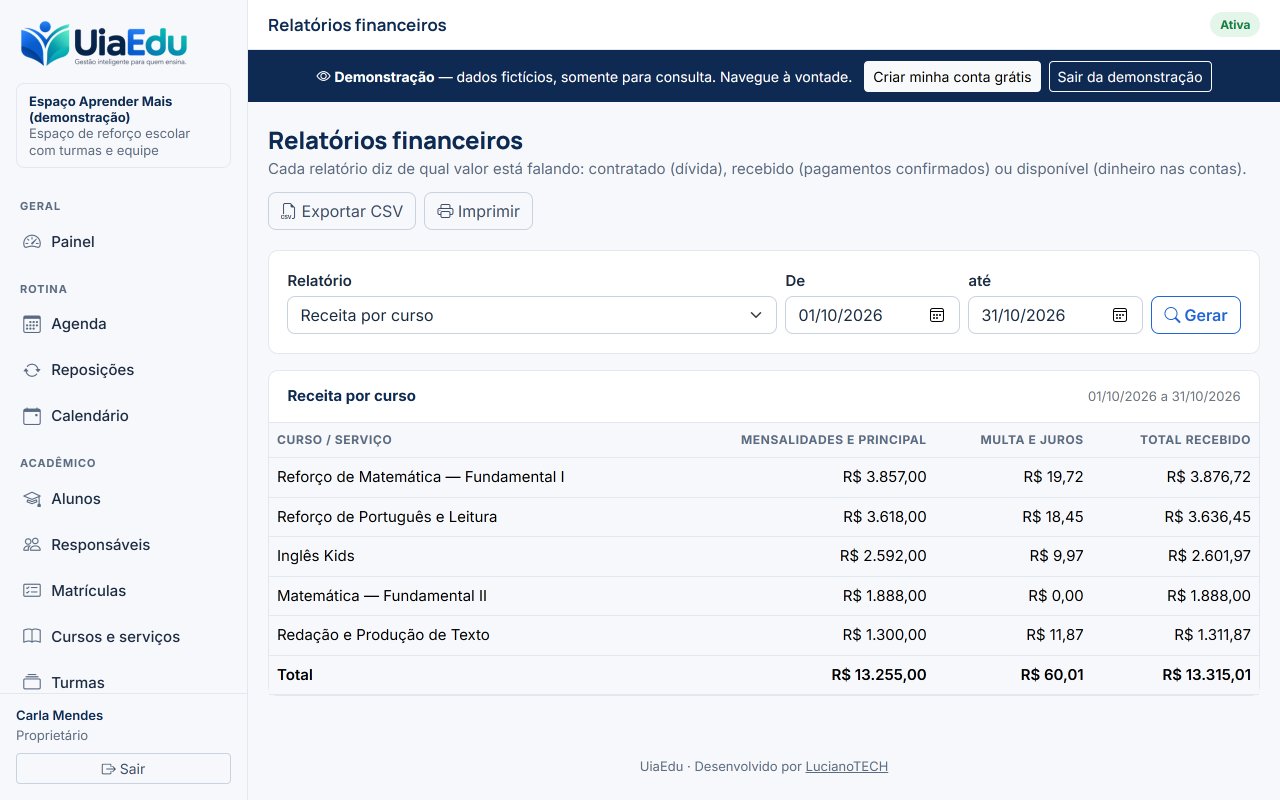Click the Redação e Produção de Texto row
This screenshot has height=800, width=1280.
pyautogui.click(x=764, y=635)
